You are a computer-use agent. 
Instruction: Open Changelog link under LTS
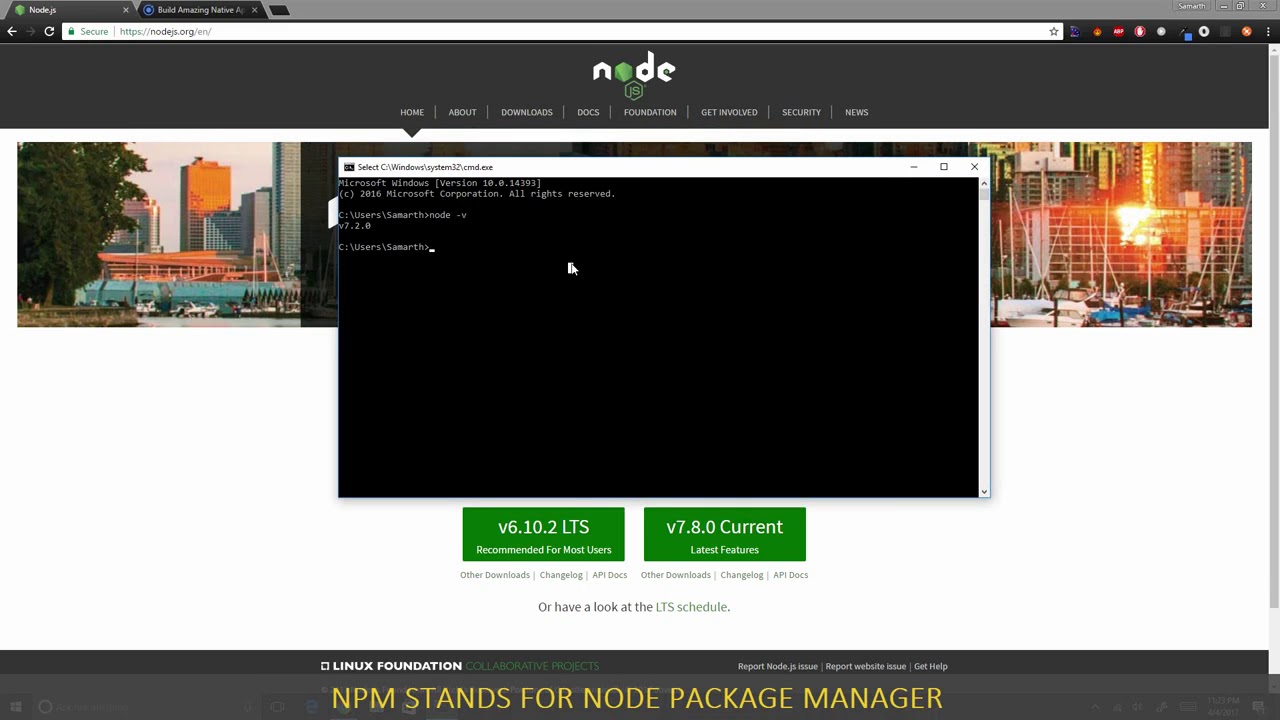tap(561, 575)
